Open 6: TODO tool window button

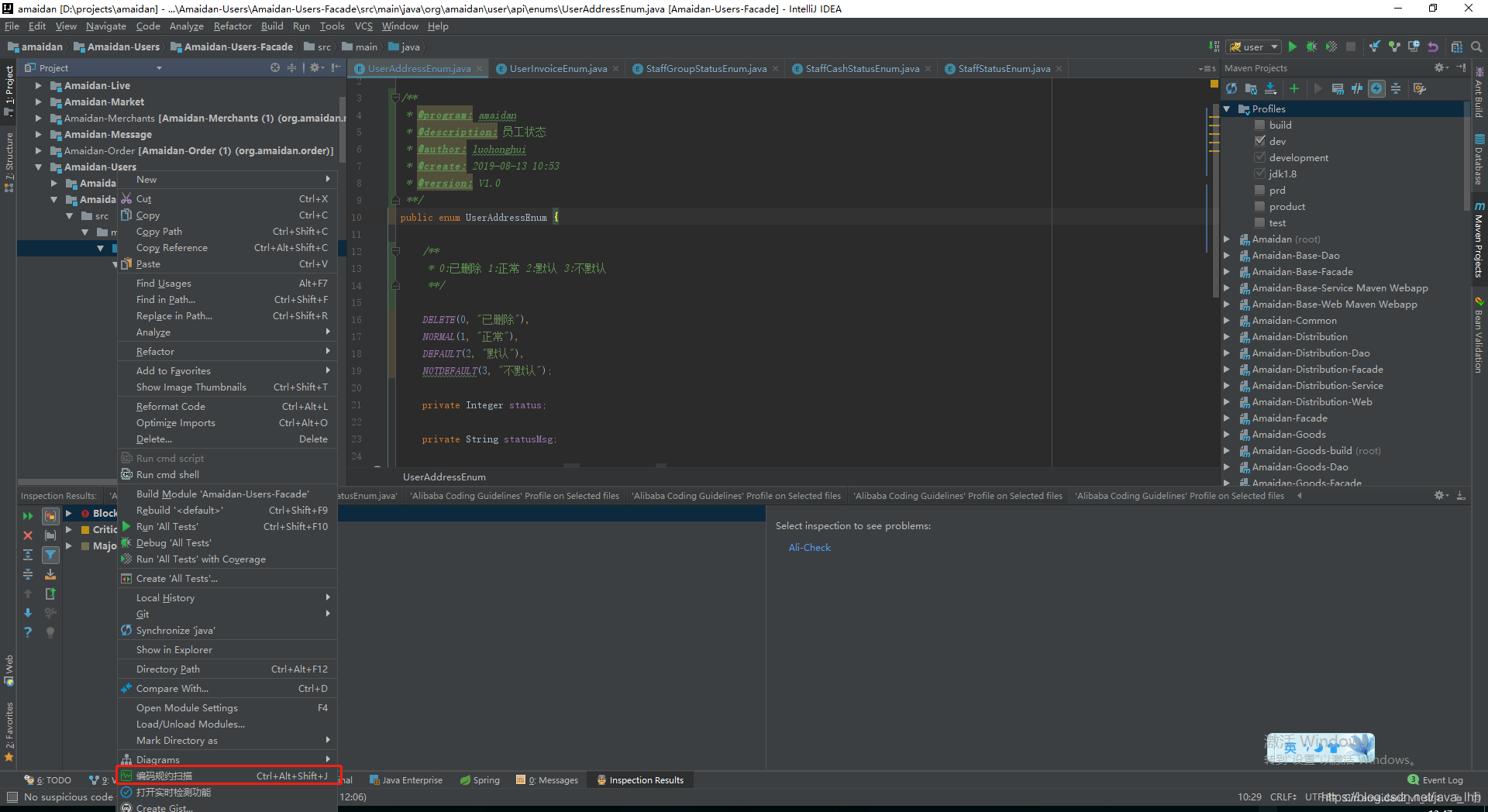coord(48,780)
